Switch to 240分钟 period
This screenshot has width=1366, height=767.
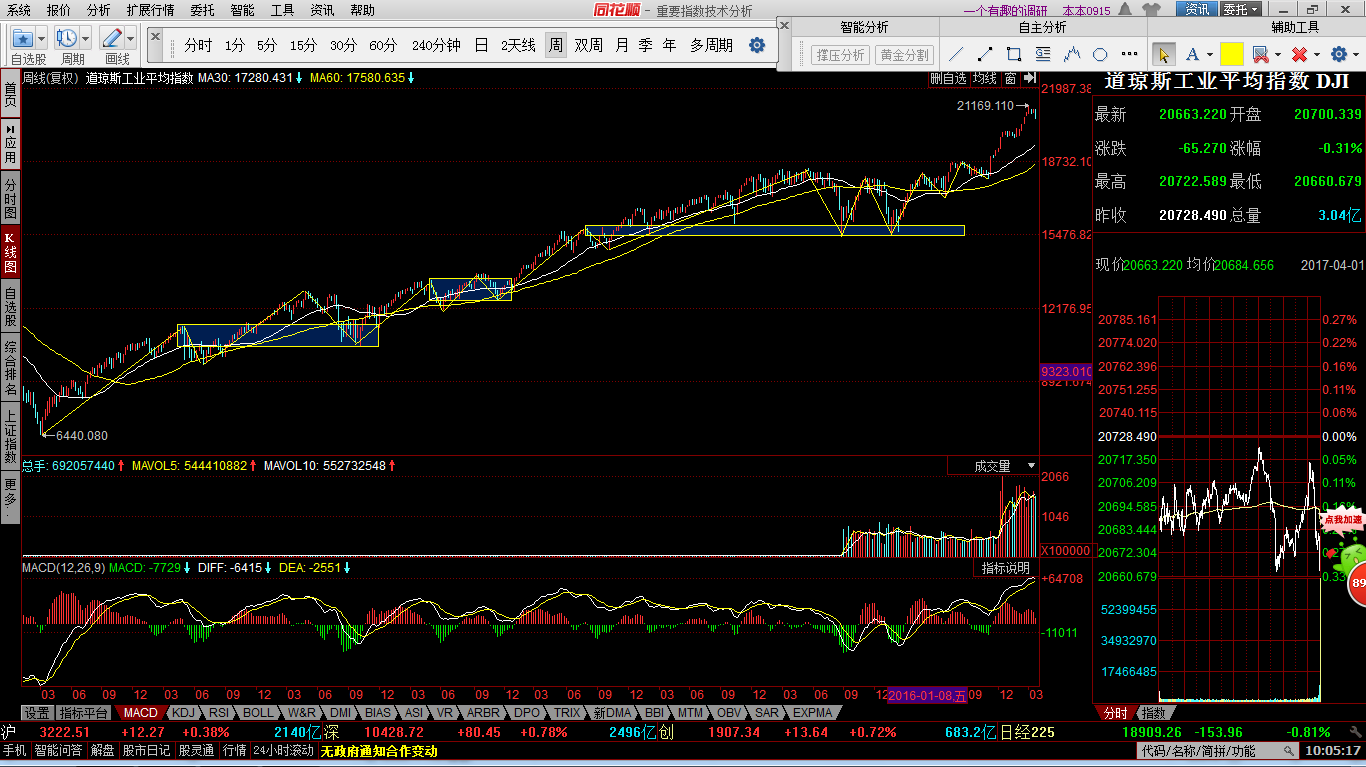[x=436, y=45]
